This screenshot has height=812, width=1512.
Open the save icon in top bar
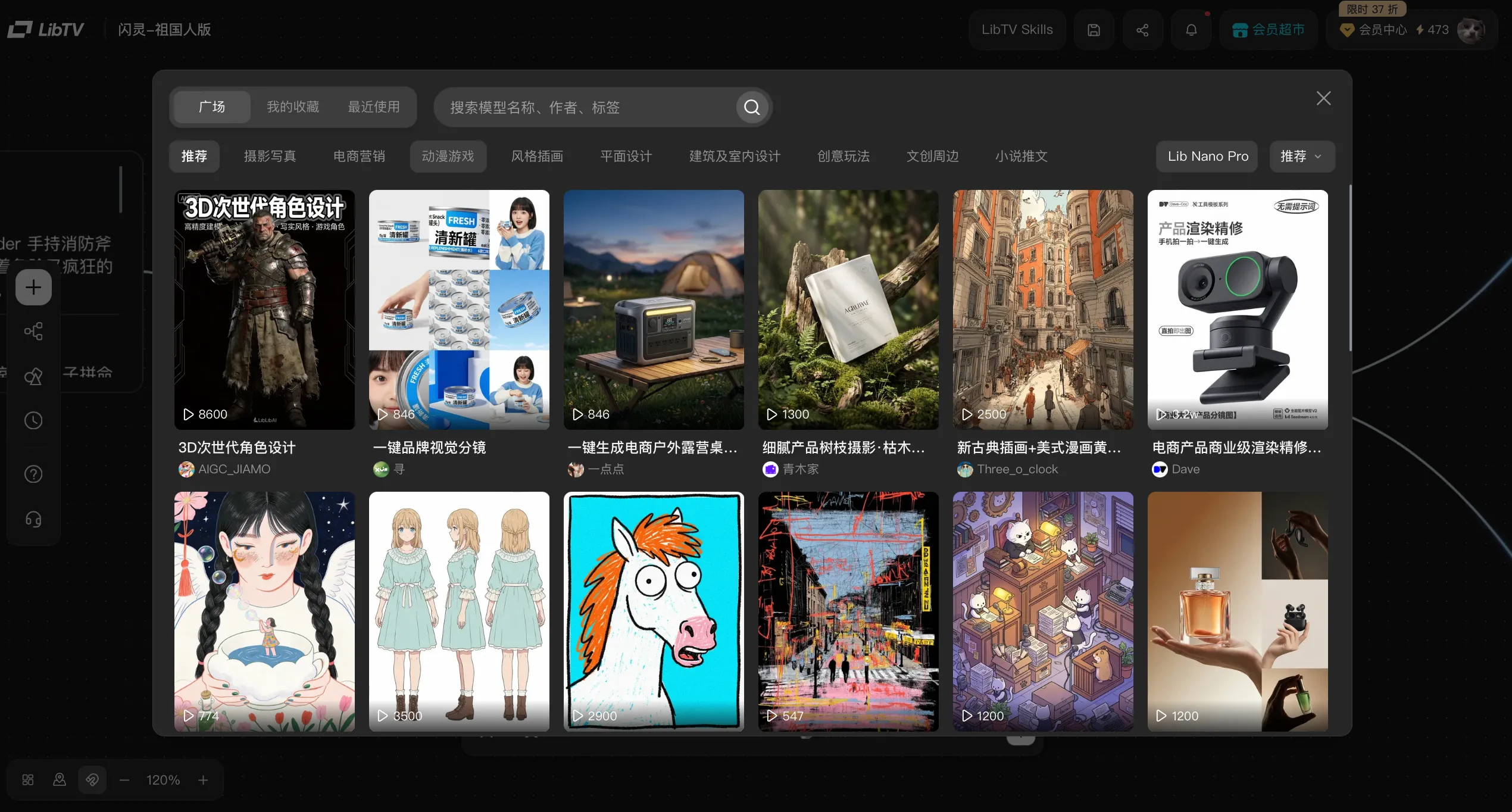pyautogui.click(x=1094, y=30)
